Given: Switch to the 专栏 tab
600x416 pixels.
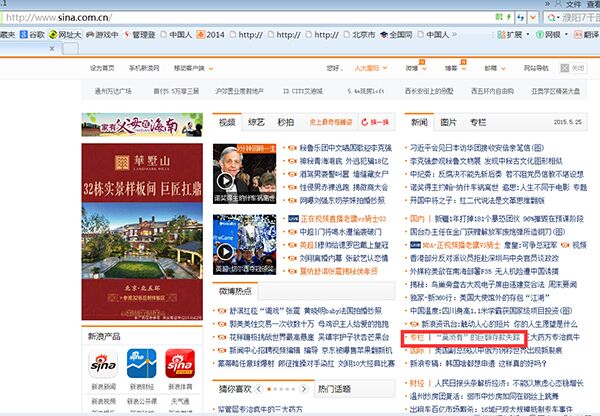Looking at the screenshot, I should click(478, 122).
